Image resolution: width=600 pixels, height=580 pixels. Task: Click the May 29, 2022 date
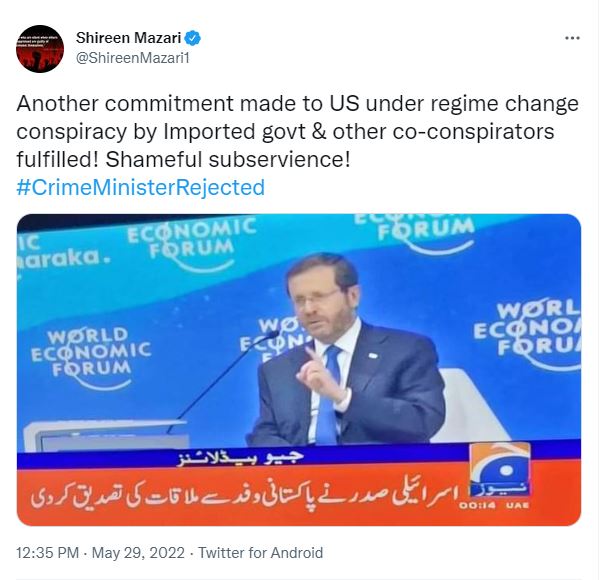point(138,553)
